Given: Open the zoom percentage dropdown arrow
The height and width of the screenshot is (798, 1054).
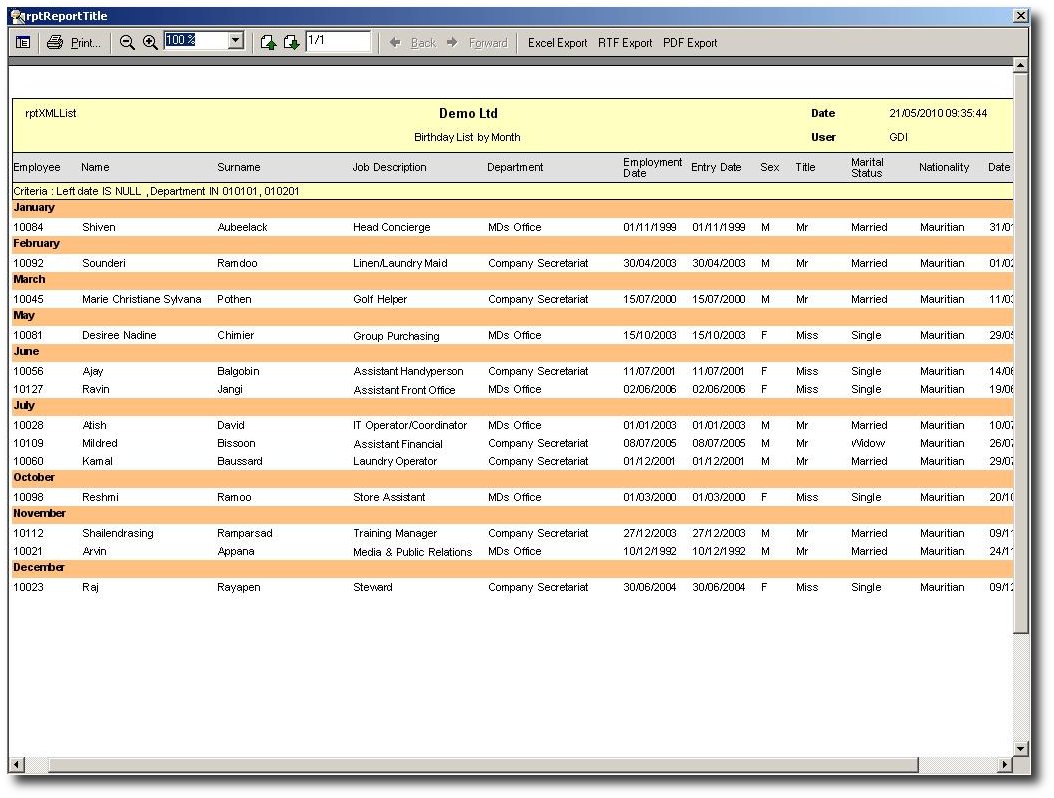Looking at the screenshot, I should click(236, 41).
